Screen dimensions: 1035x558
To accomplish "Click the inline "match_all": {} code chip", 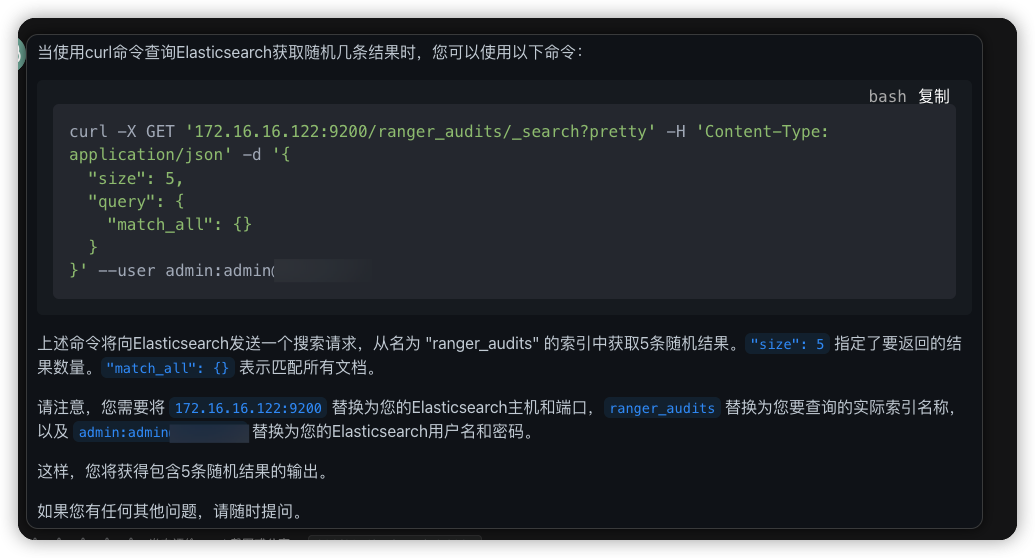I will [x=168, y=368].
